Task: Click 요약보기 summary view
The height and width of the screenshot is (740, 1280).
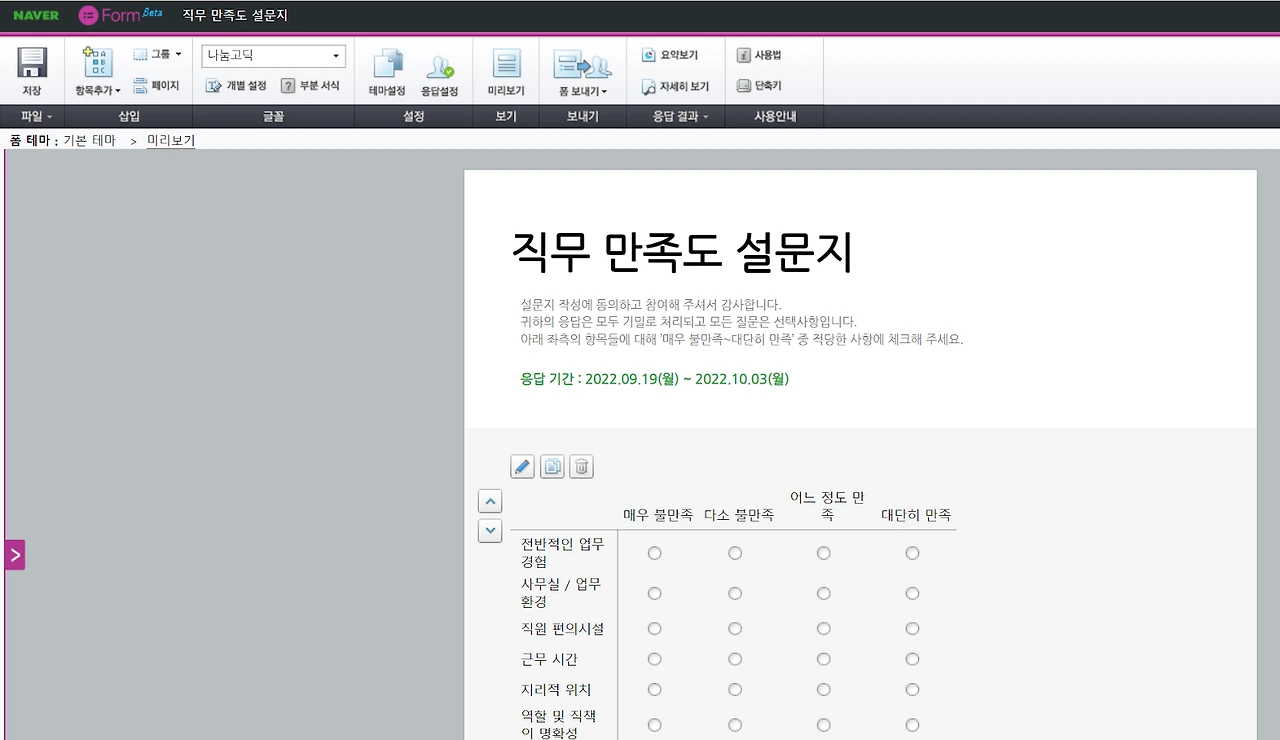Action: pyautogui.click(x=670, y=55)
